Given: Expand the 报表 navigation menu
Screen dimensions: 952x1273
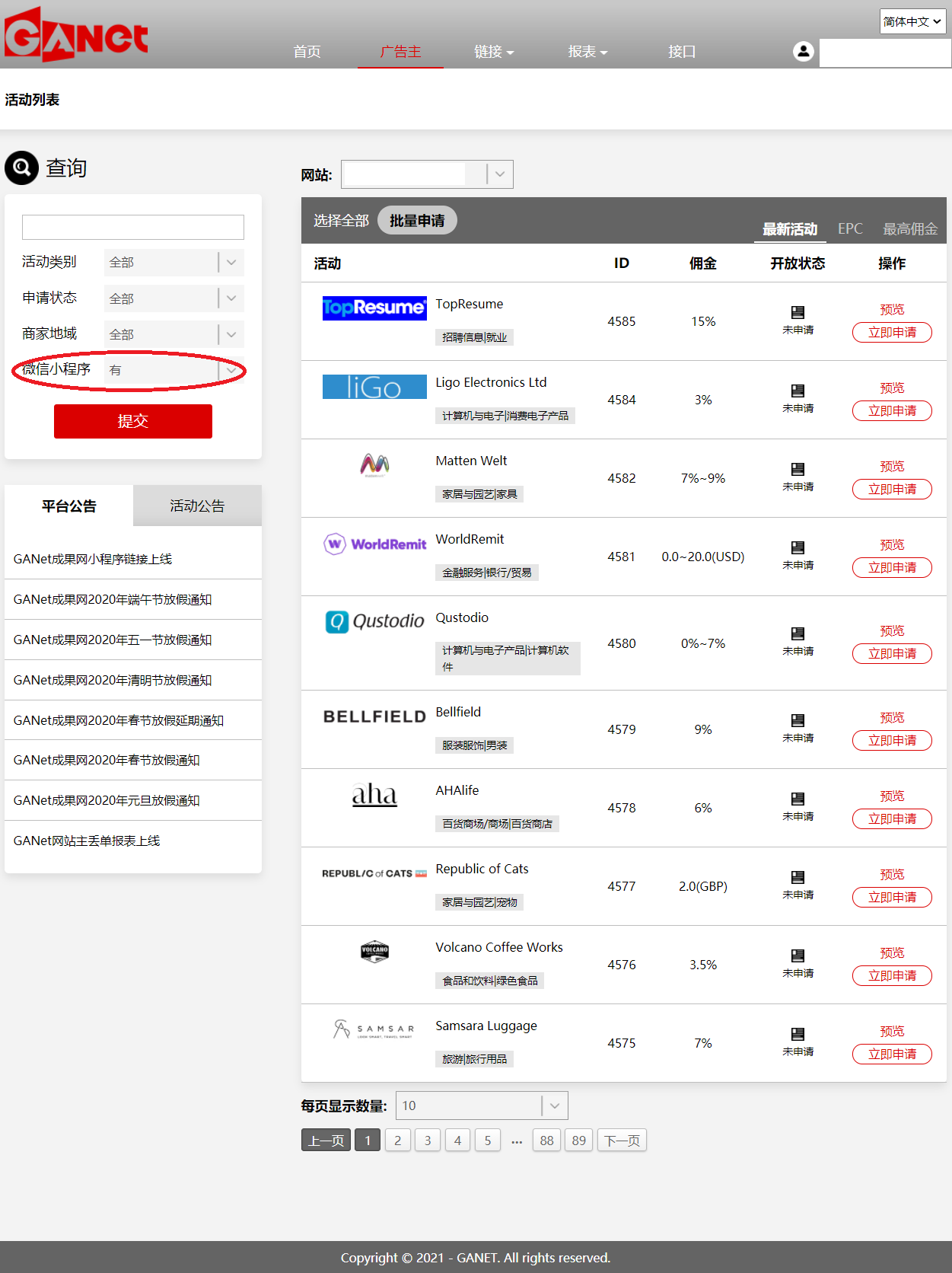Looking at the screenshot, I should coord(587,52).
